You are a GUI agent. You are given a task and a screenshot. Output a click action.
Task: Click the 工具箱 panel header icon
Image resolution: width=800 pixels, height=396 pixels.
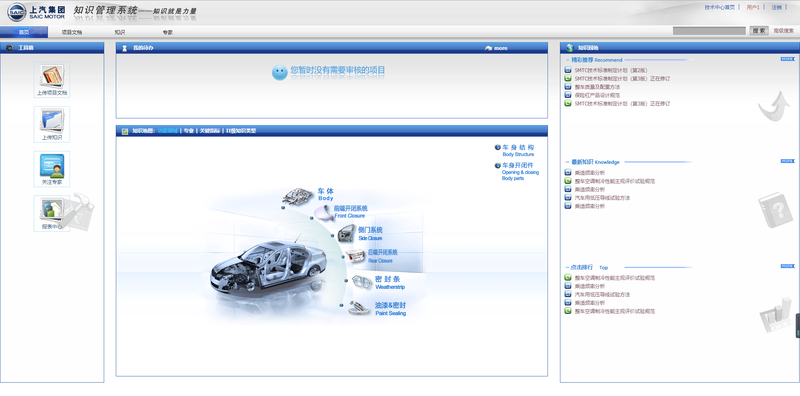10,48
